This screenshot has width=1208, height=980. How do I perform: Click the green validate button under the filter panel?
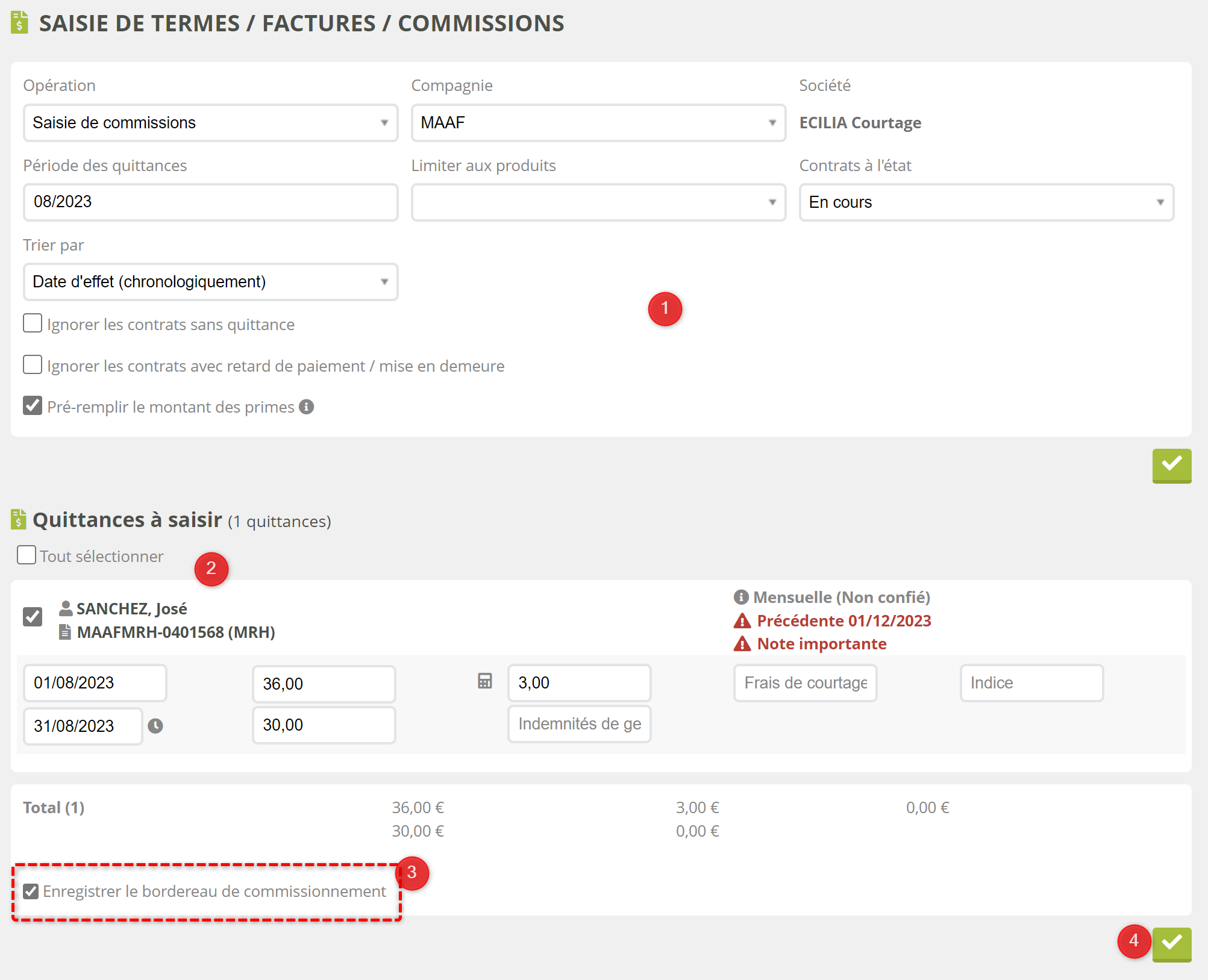[1171, 465]
